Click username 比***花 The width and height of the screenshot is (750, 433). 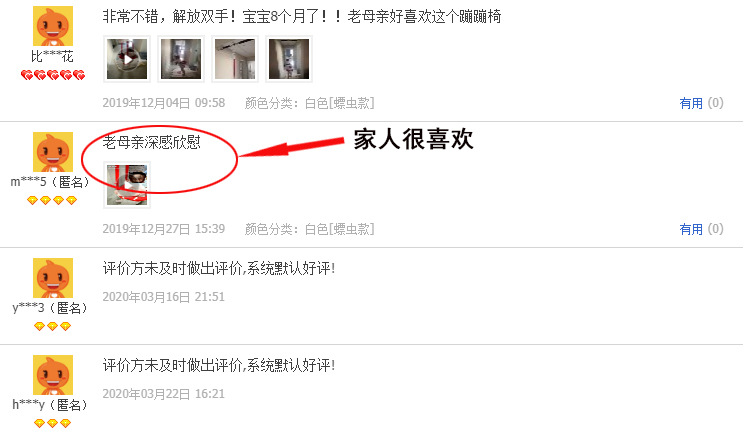click(x=52, y=56)
